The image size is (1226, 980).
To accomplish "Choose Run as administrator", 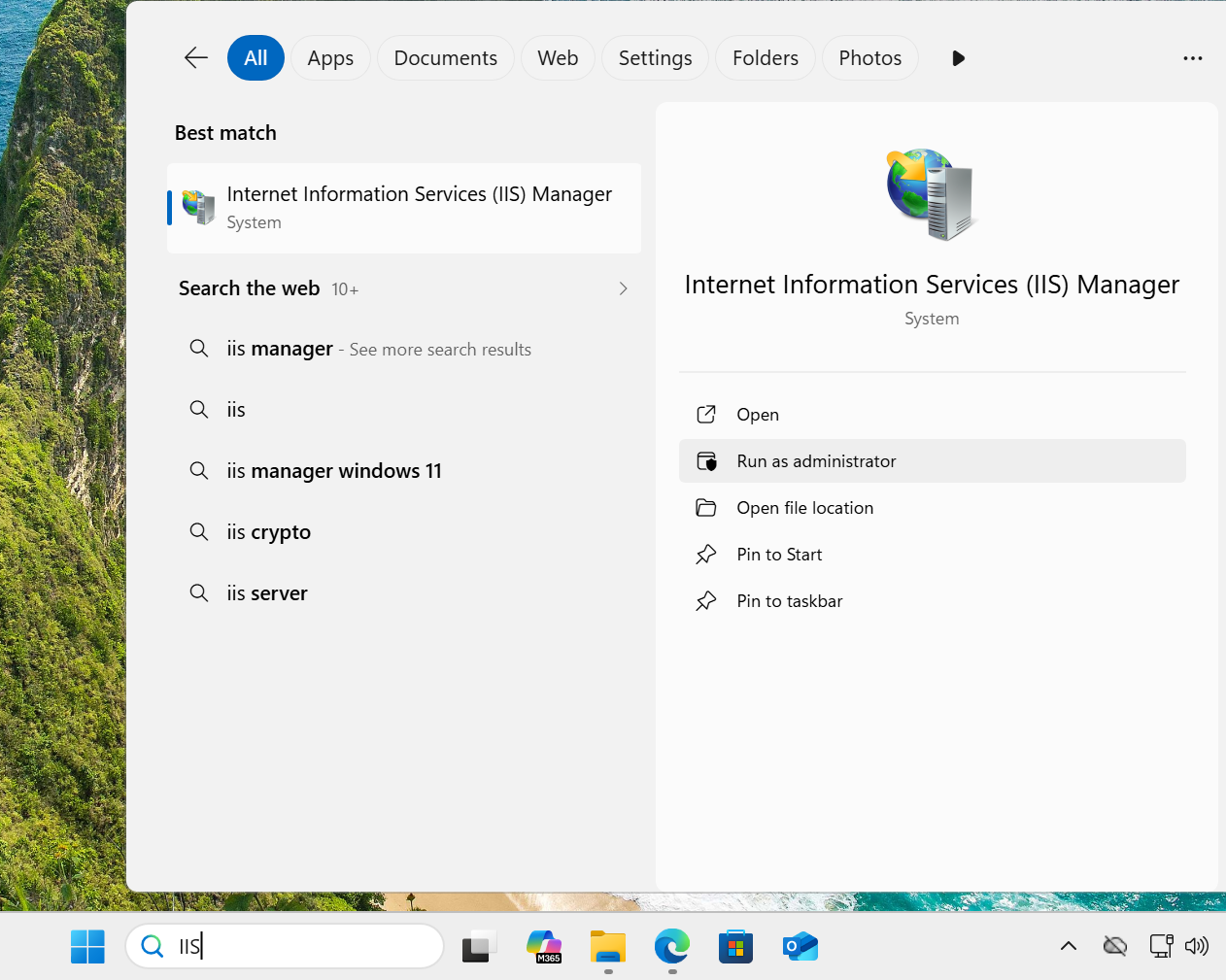I will [933, 461].
